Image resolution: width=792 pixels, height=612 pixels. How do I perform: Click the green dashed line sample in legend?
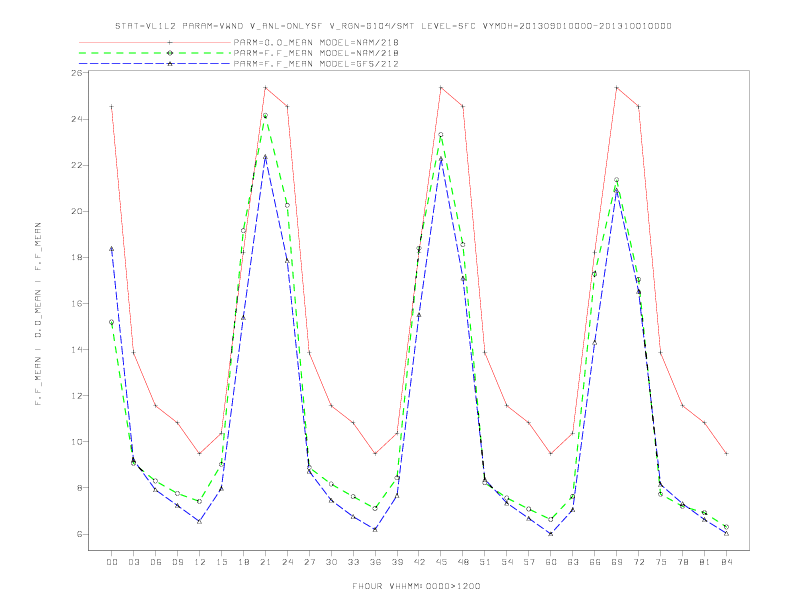click(x=155, y=53)
